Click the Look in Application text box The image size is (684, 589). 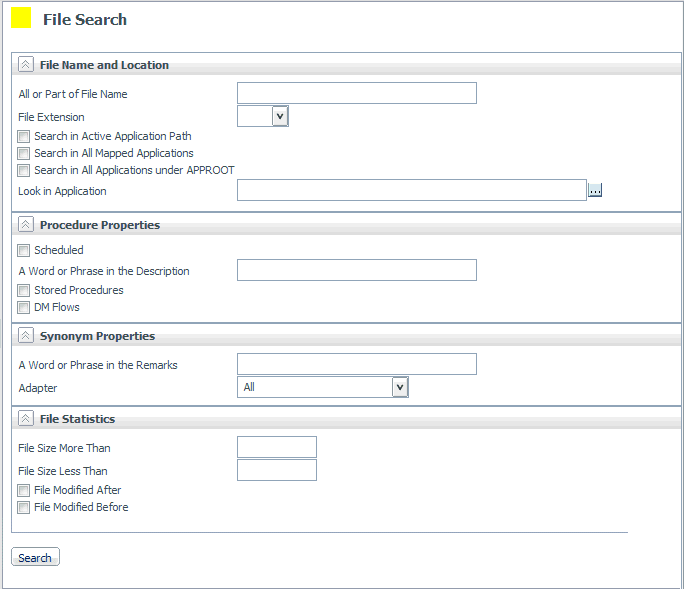[411, 190]
